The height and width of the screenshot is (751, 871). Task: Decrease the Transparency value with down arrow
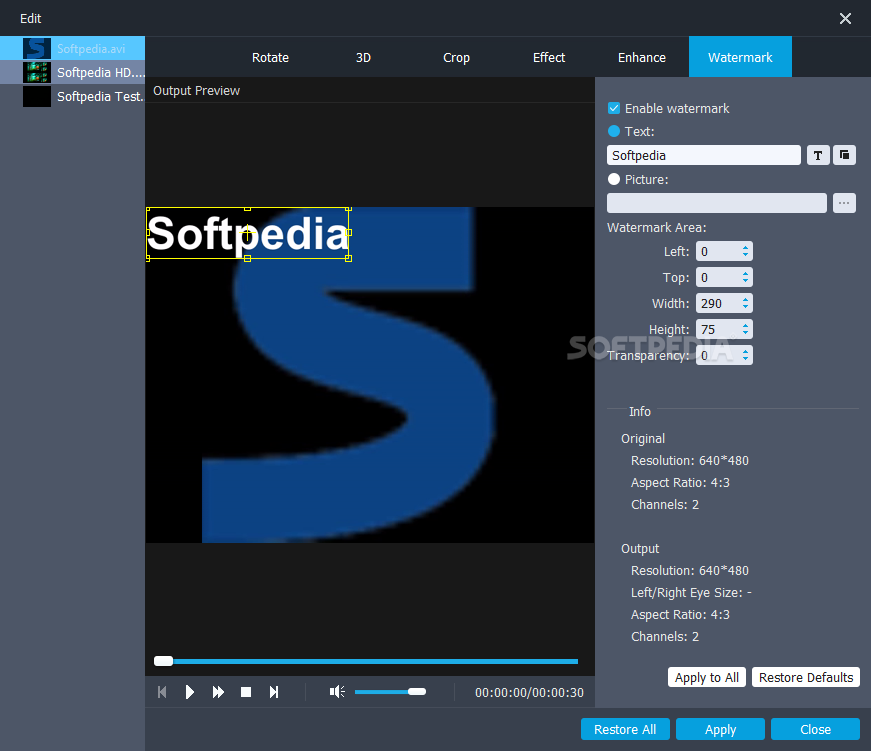click(x=745, y=359)
